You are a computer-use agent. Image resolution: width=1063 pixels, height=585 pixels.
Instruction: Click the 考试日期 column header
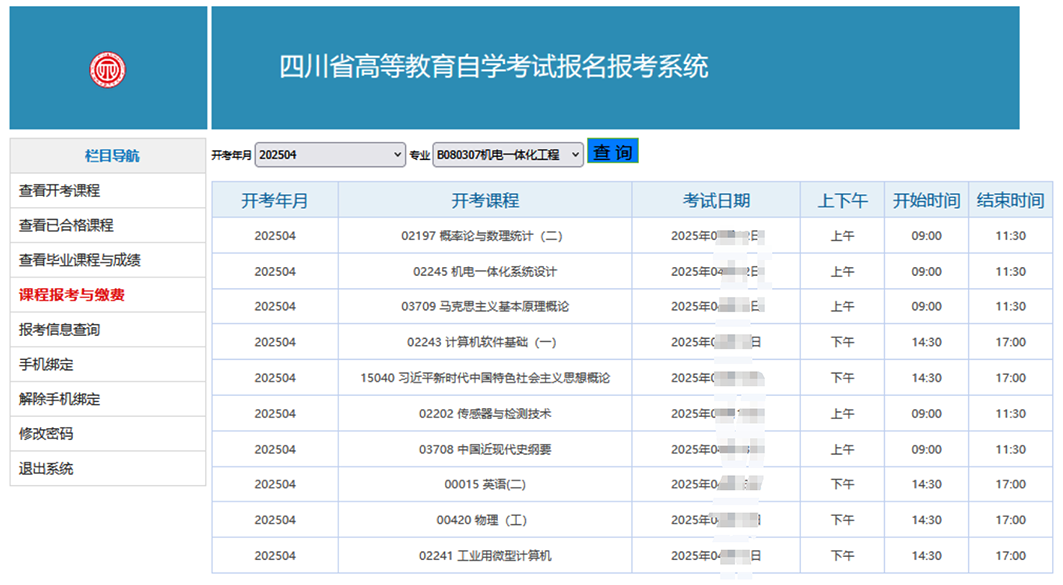(716, 200)
